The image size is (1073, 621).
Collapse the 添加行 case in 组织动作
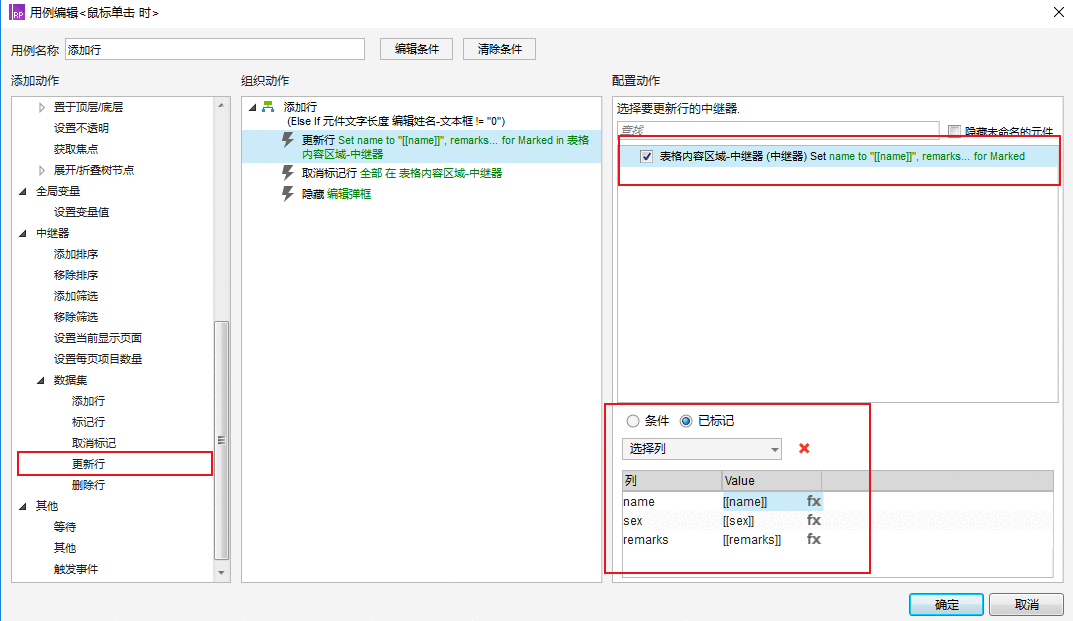[x=252, y=107]
